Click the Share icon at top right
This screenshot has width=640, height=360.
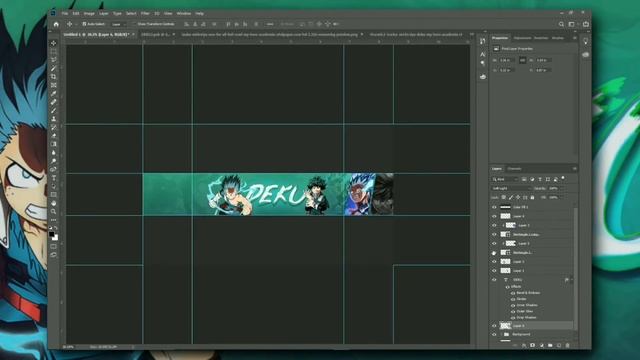(586, 24)
